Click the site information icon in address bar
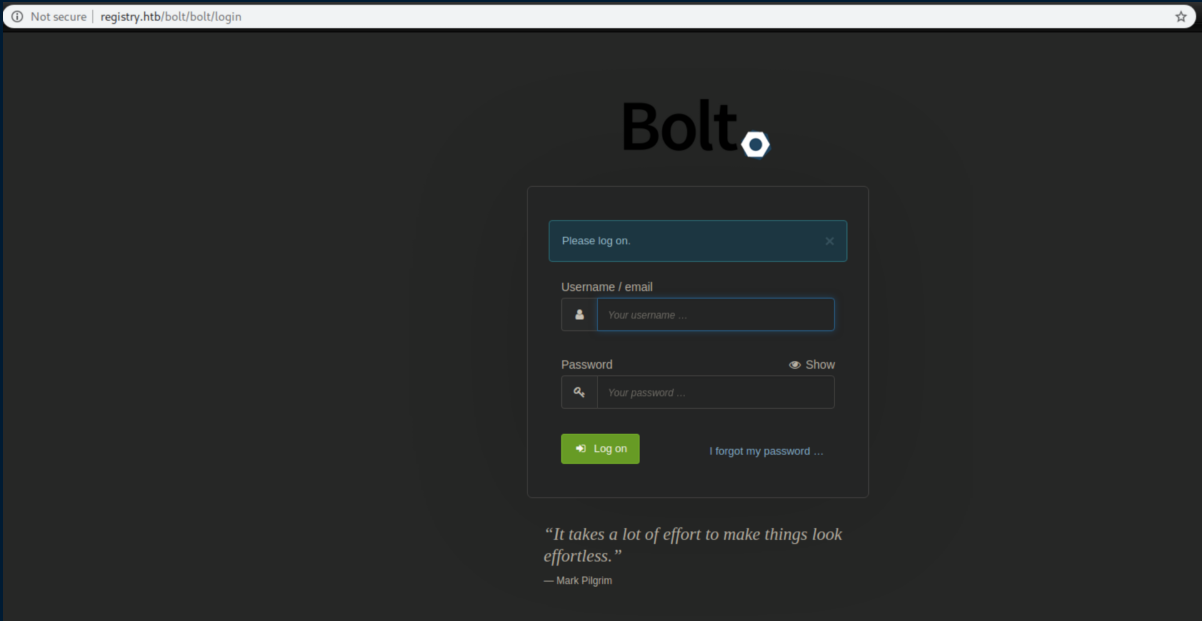The image size is (1202, 621). [x=17, y=17]
